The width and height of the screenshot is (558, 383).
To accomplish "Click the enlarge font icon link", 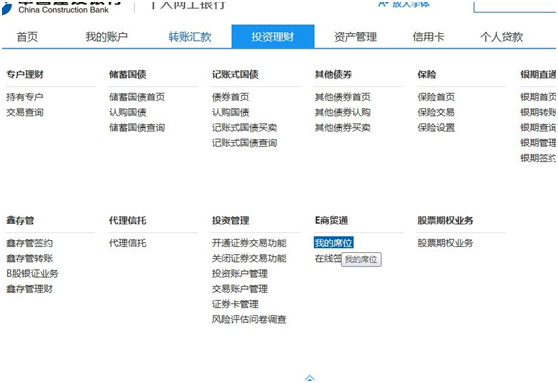I will point(404,4).
